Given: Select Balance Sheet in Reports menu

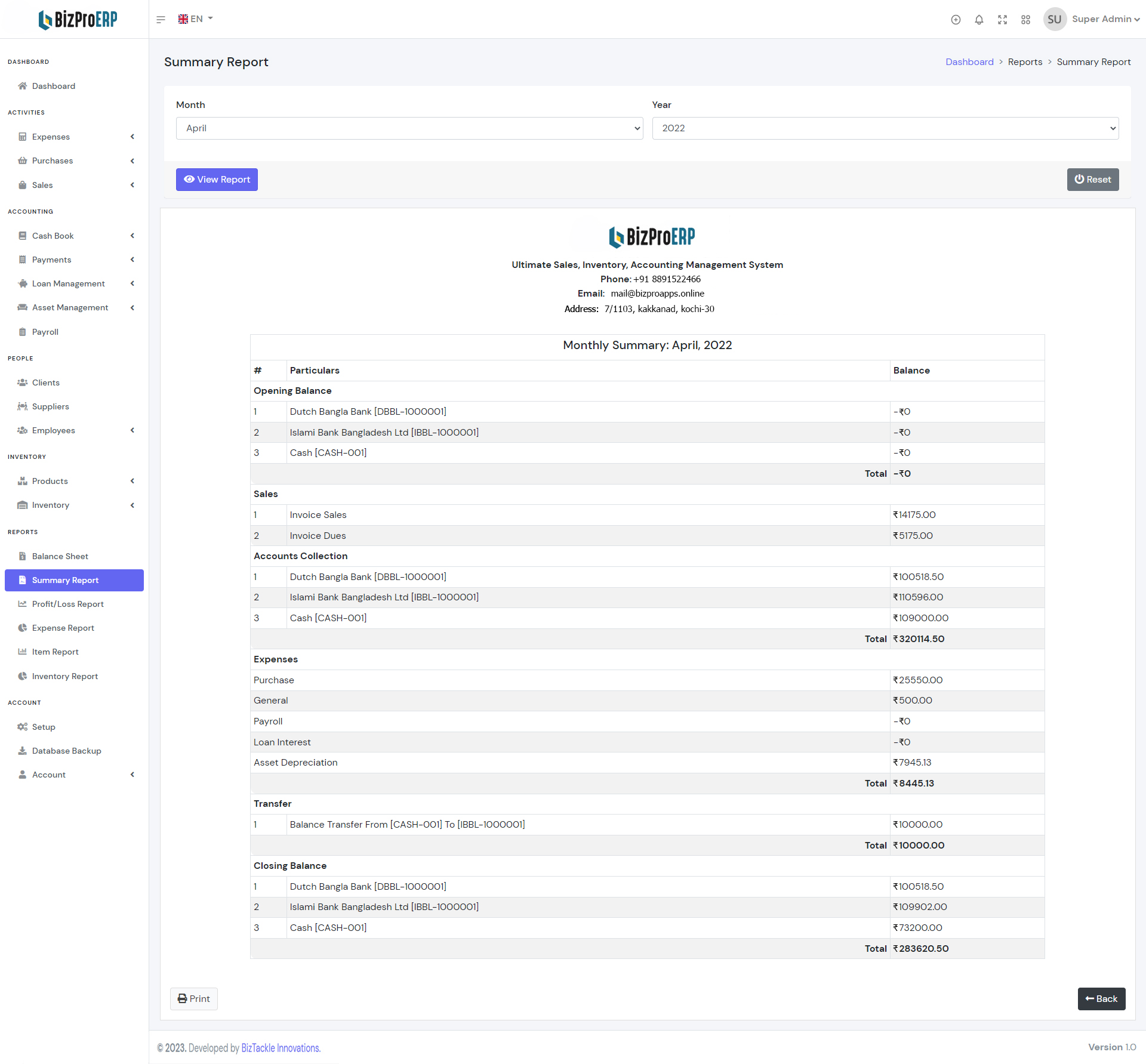Looking at the screenshot, I should click(x=60, y=556).
